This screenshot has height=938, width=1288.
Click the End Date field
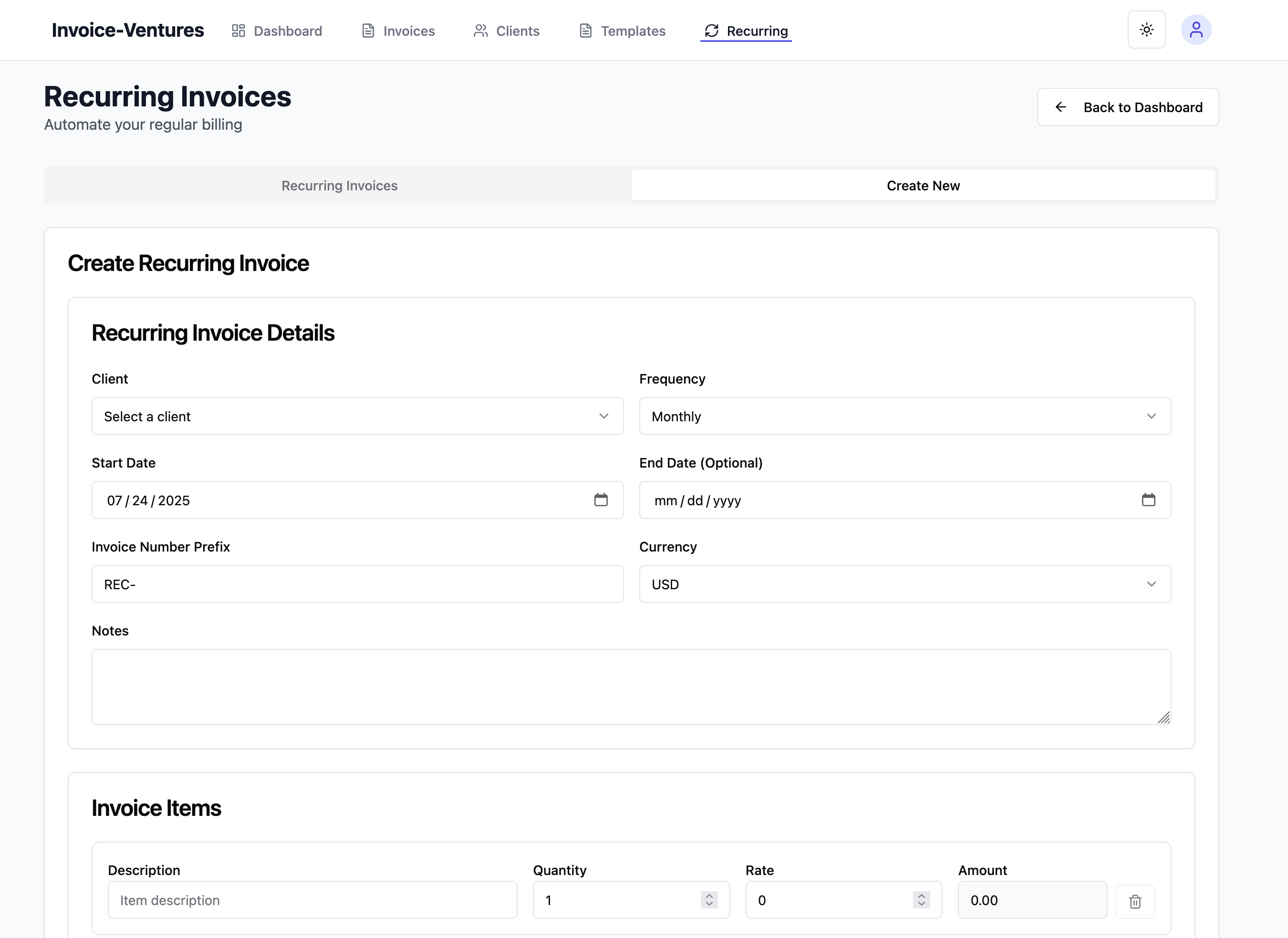904,500
